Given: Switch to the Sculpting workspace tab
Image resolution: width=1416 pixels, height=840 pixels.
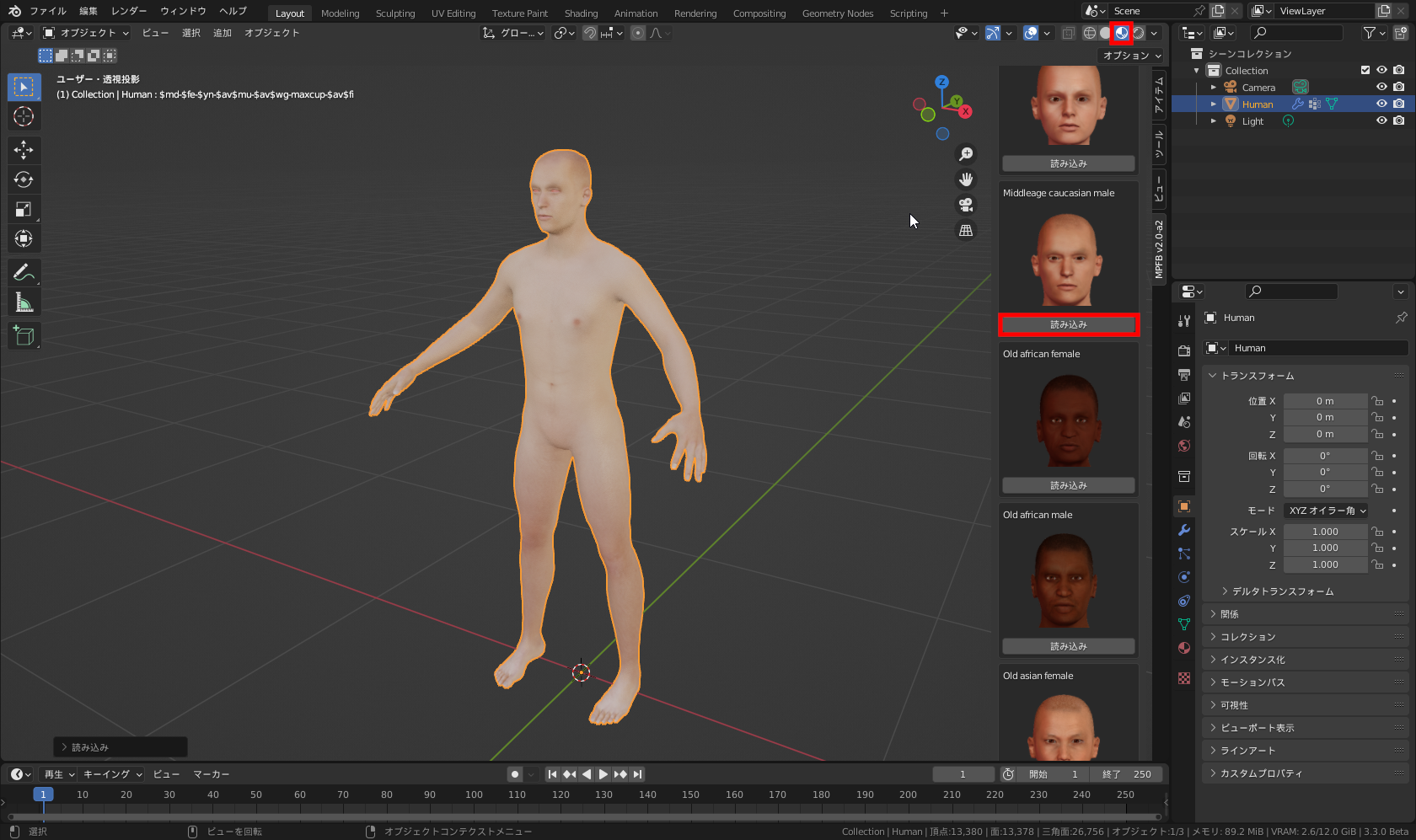Looking at the screenshot, I should pyautogui.click(x=395, y=13).
